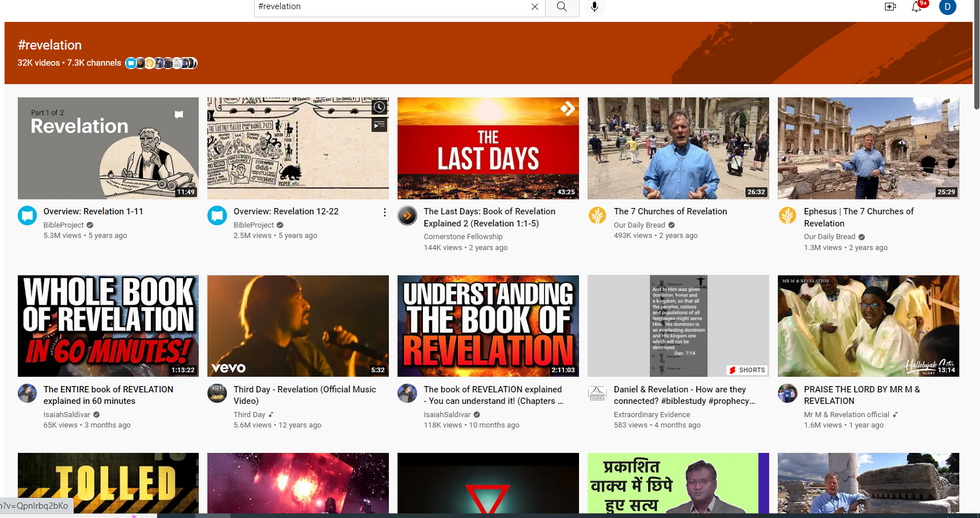Play the TOLLED yellow-text thumbnail

click(x=108, y=483)
